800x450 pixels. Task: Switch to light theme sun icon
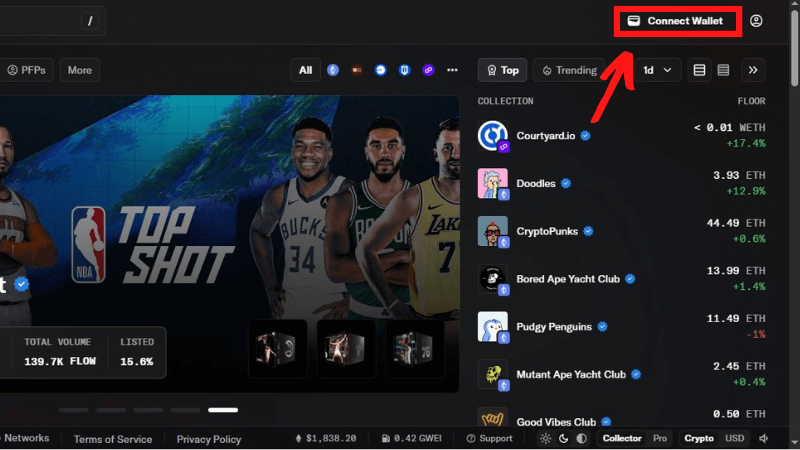coord(545,438)
